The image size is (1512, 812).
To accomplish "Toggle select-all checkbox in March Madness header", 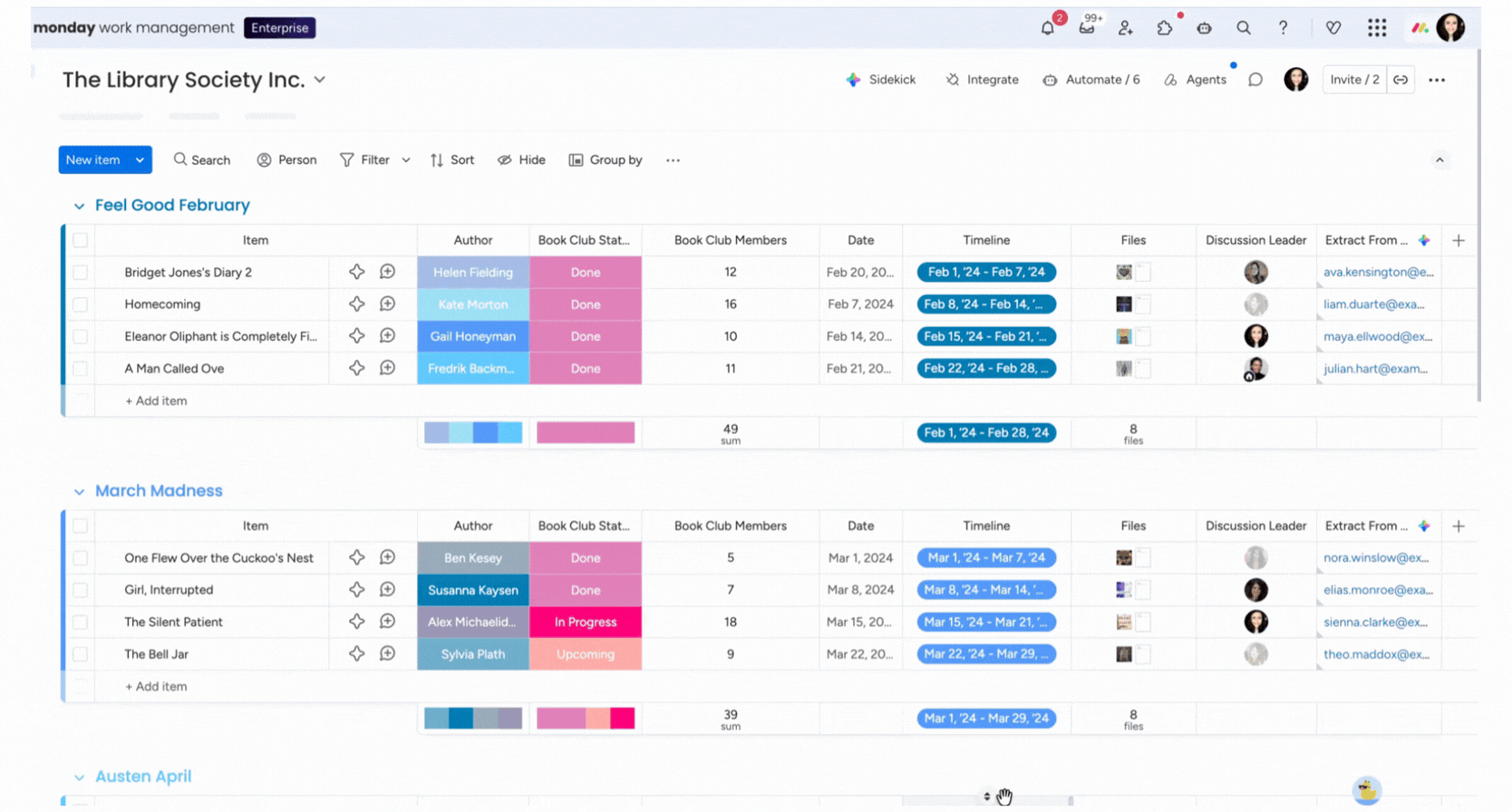I will click(81, 527).
